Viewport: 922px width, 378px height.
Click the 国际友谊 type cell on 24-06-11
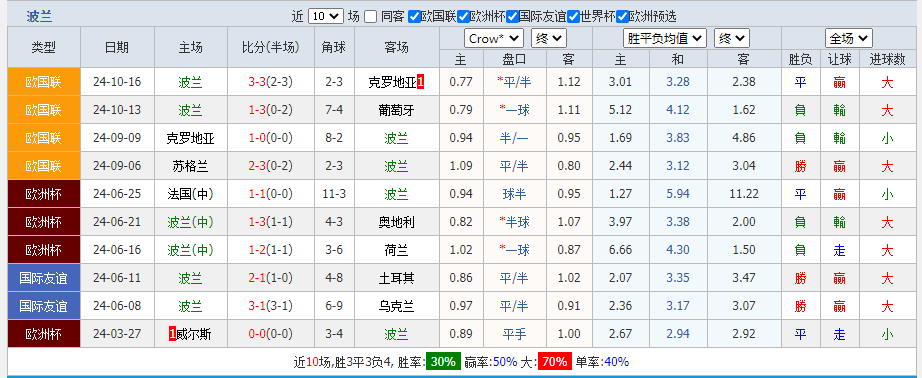pyautogui.click(x=44, y=278)
